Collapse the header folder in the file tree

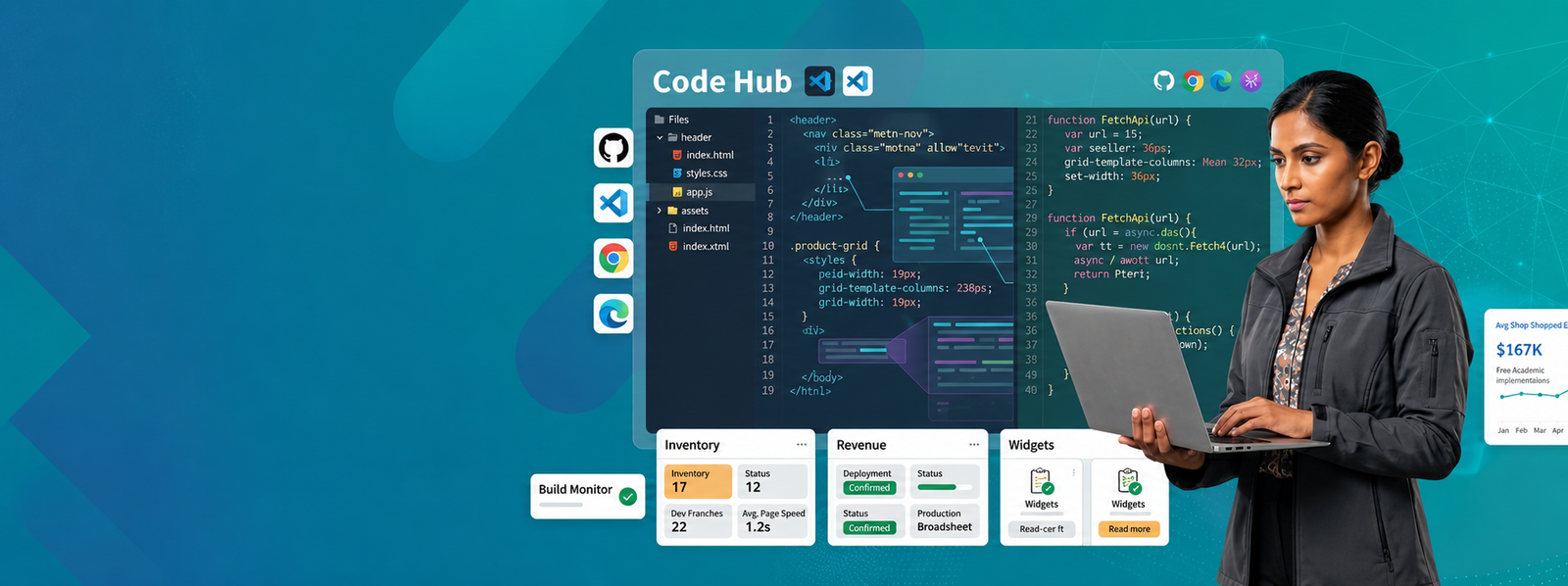(660, 138)
